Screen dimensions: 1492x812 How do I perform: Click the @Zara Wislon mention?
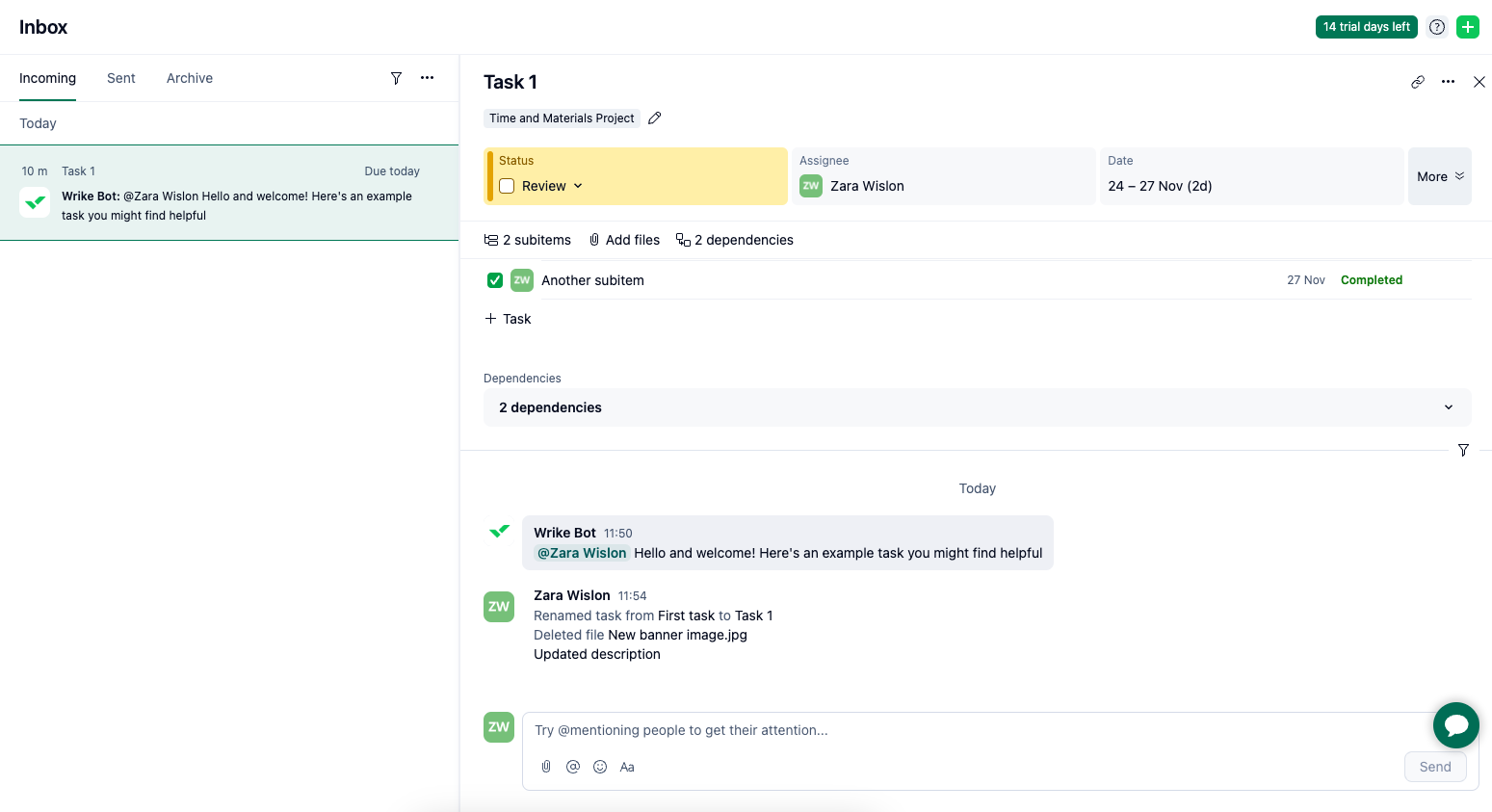click(582, 553)
